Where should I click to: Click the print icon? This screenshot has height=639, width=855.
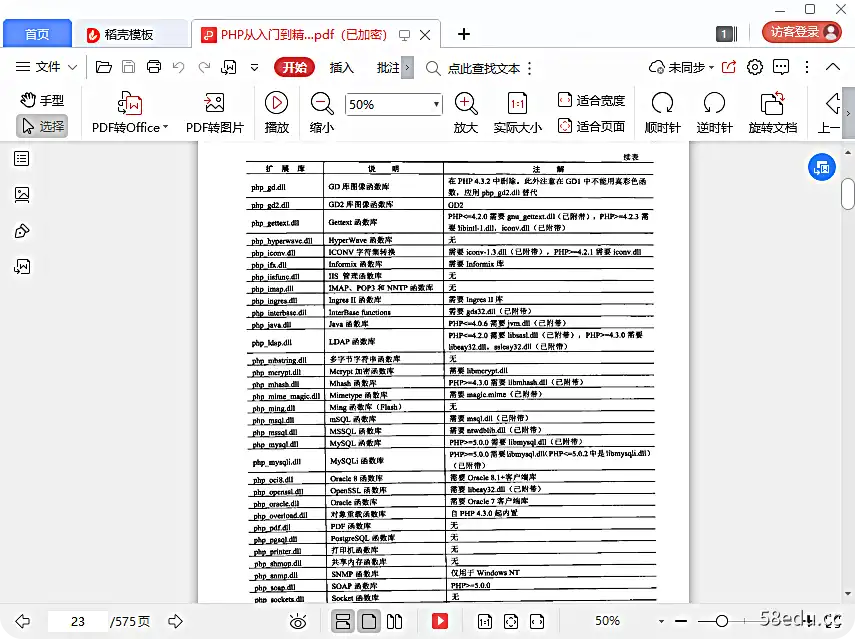[154, 67]
